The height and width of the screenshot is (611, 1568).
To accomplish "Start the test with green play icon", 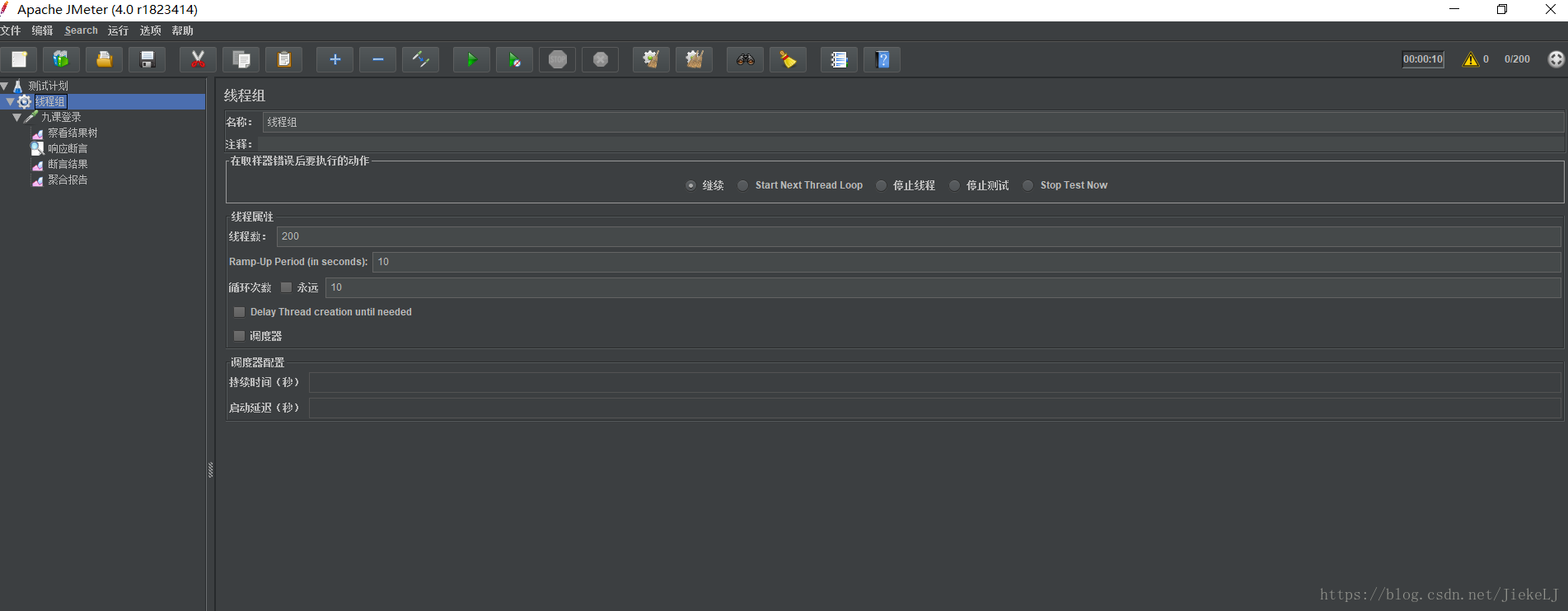I will [x=471, y=59].
